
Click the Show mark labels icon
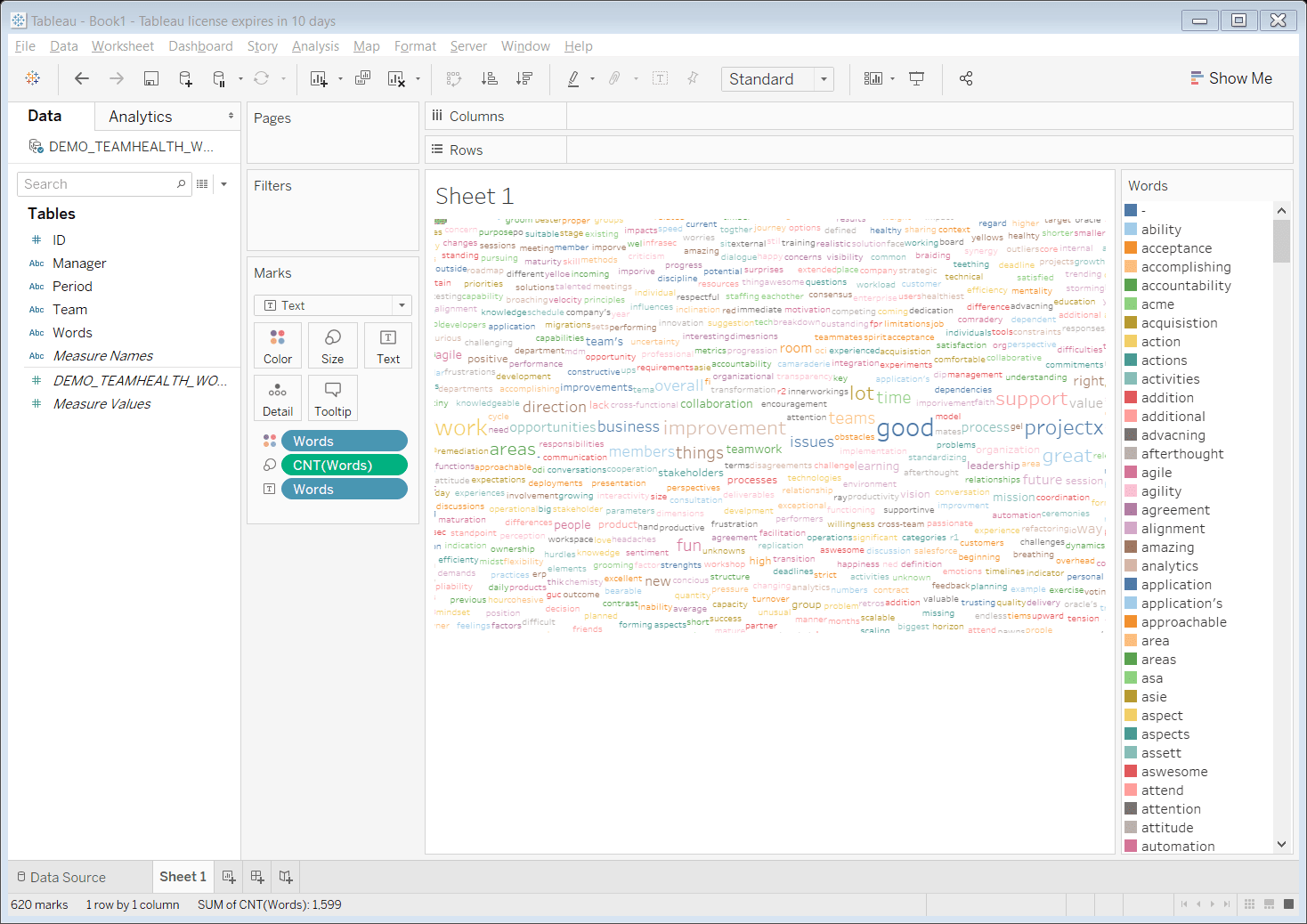(660, 78)
